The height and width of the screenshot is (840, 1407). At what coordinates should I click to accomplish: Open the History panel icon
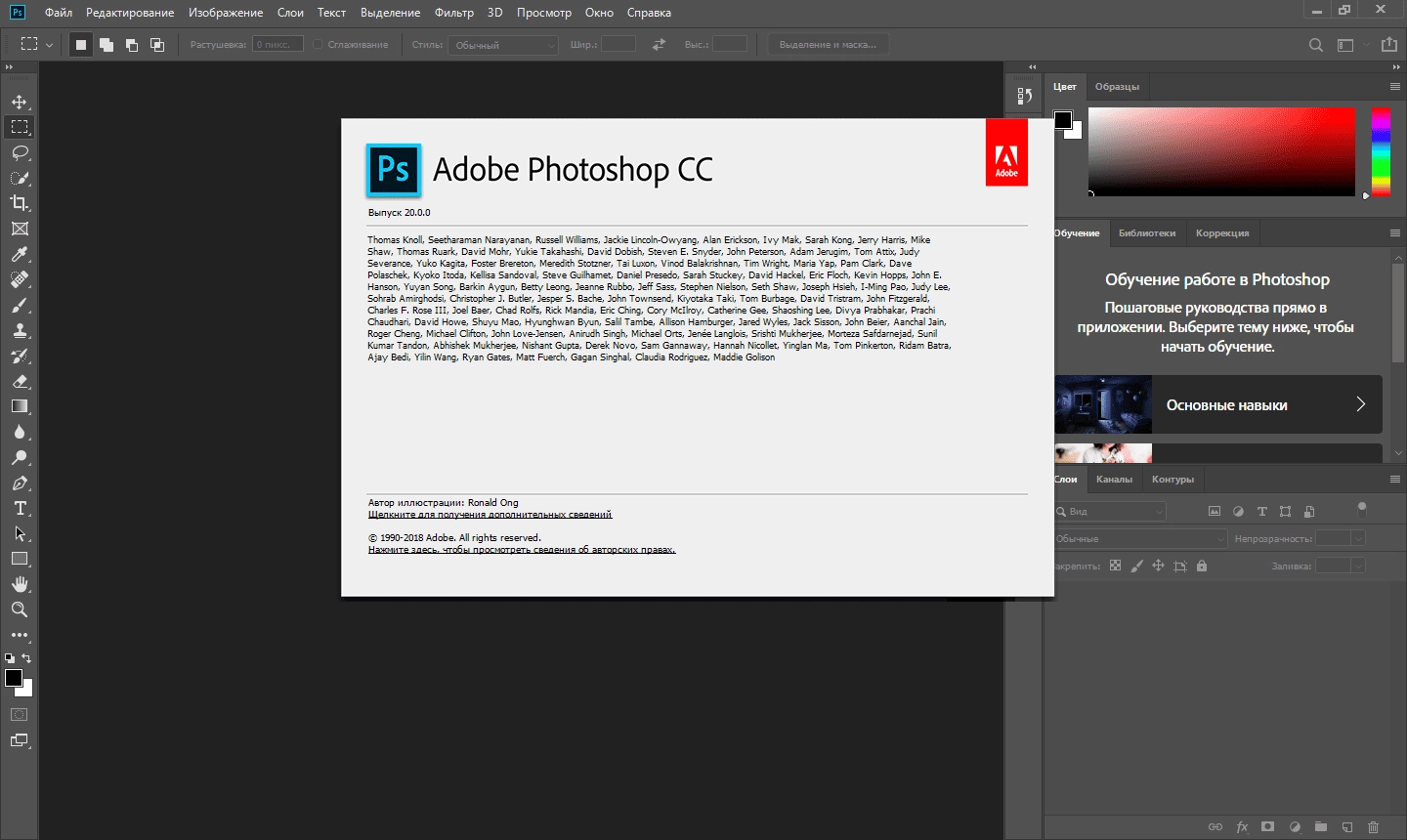click(1024, 96)
